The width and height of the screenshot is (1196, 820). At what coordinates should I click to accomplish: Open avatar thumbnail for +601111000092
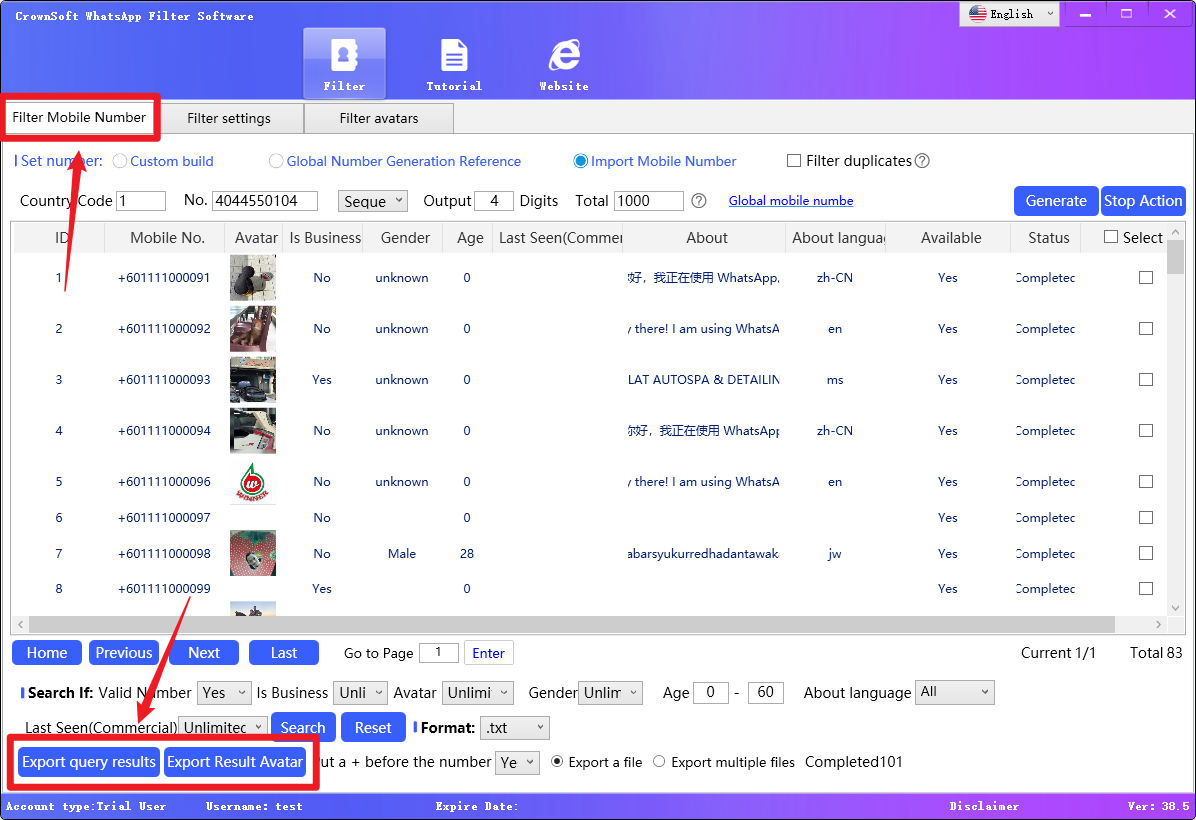[x=252, y=329]
